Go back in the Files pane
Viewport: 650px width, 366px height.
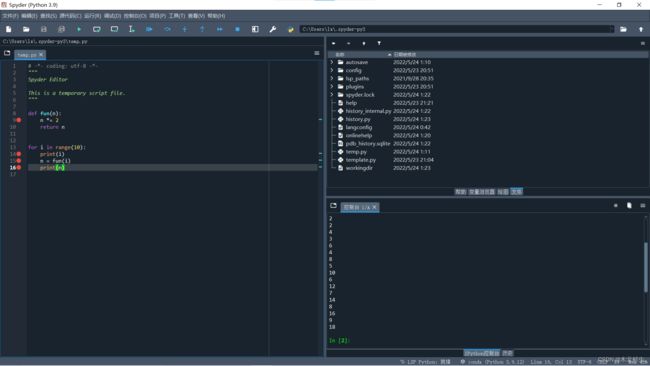click(x=334, y=43)
